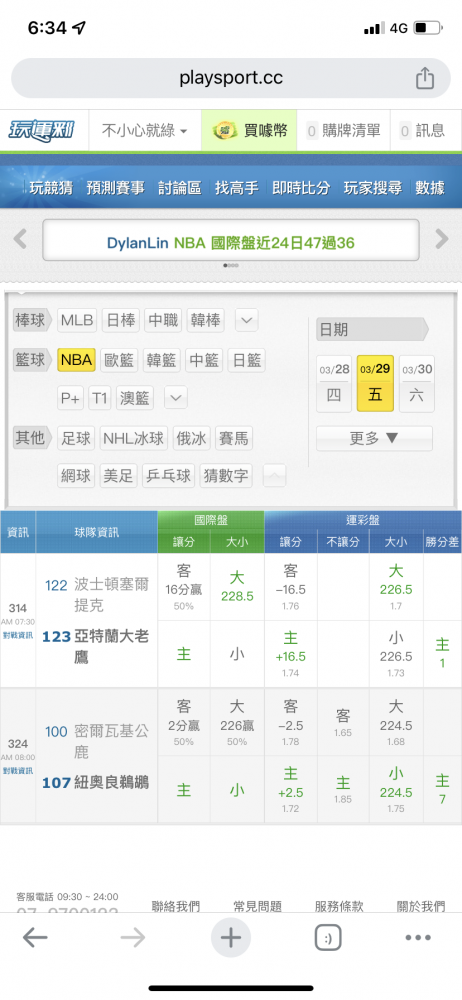Open 討論區 forum
The height and width of the screenshot is (1000, 462).
coord(179,188)
